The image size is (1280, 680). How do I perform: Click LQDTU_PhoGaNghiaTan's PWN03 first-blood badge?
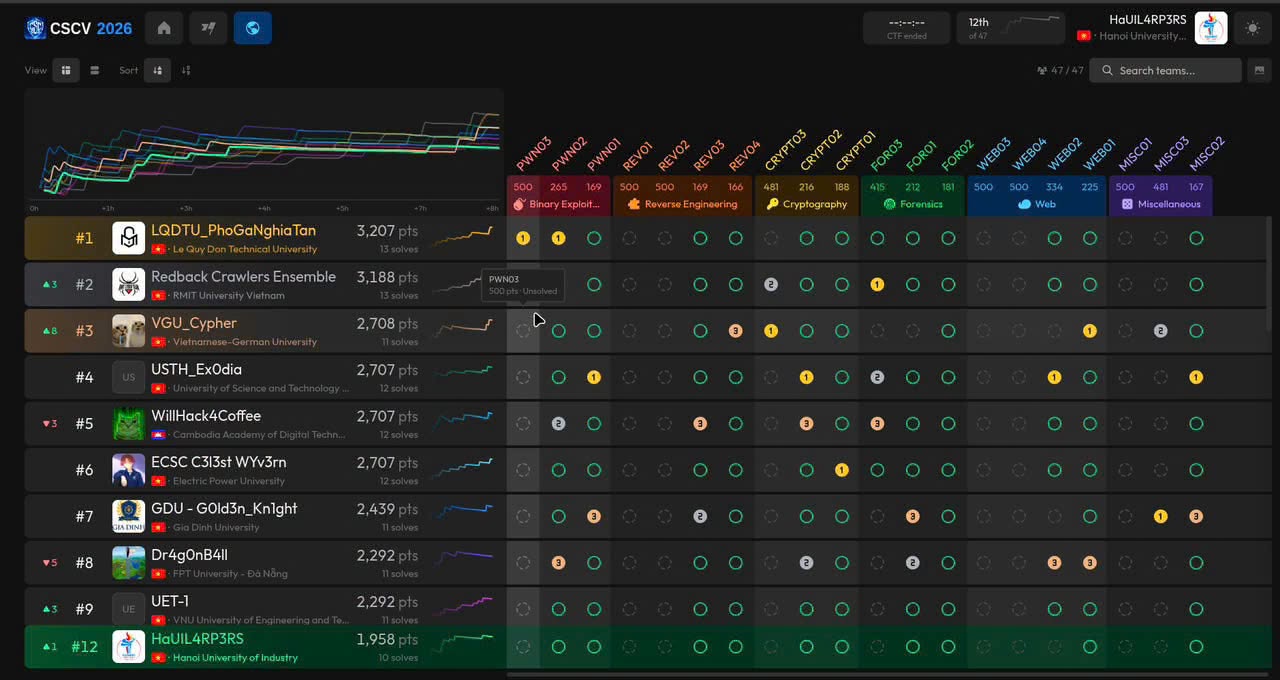(x=523, y=238)
